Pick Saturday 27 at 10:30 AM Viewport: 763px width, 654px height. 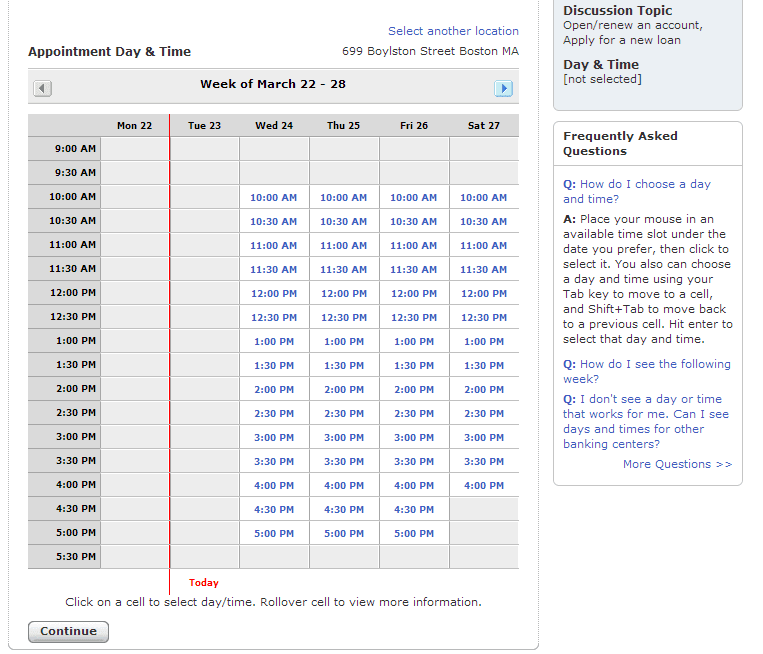(484, 222)
